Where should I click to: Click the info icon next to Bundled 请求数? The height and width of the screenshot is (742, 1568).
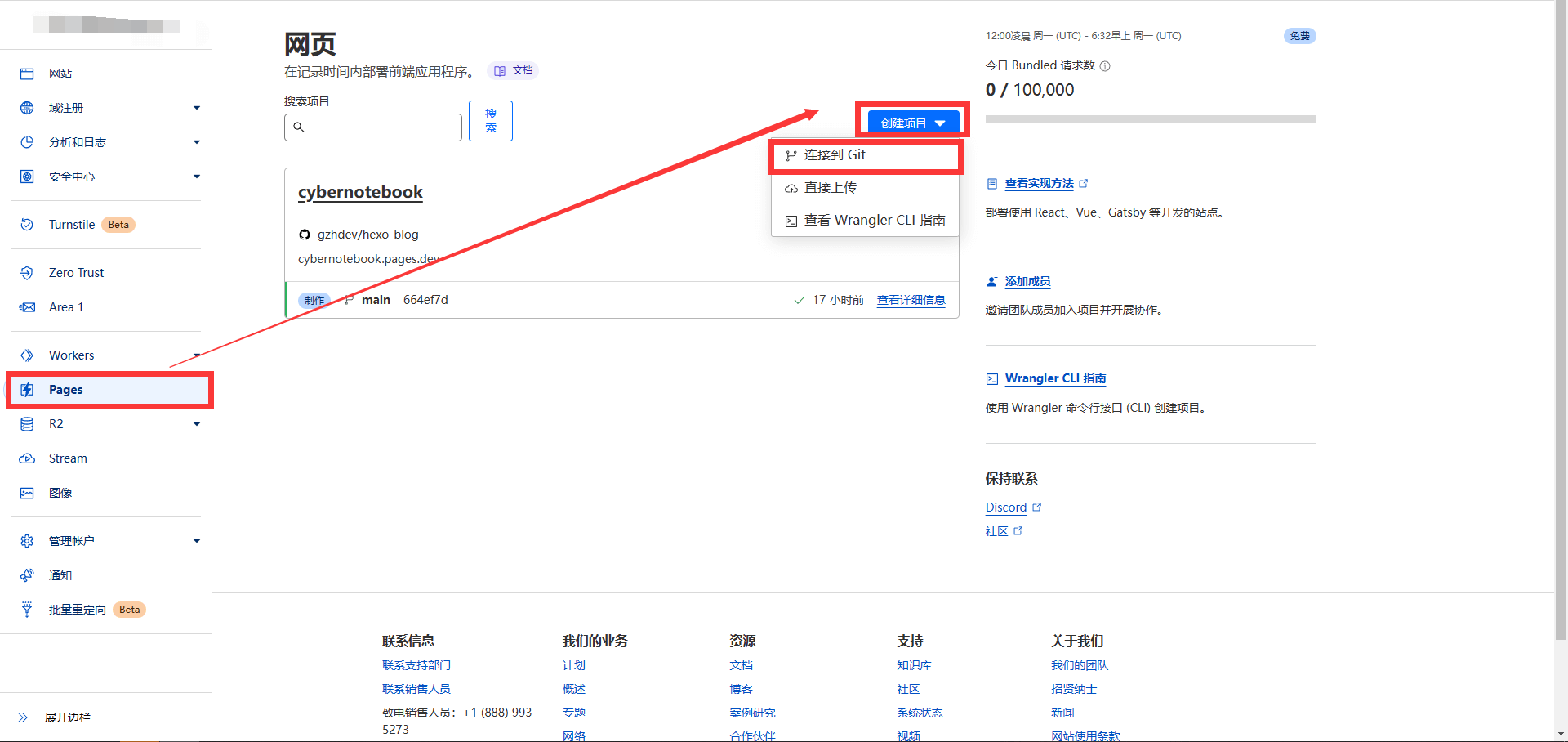click(1105, 66)
